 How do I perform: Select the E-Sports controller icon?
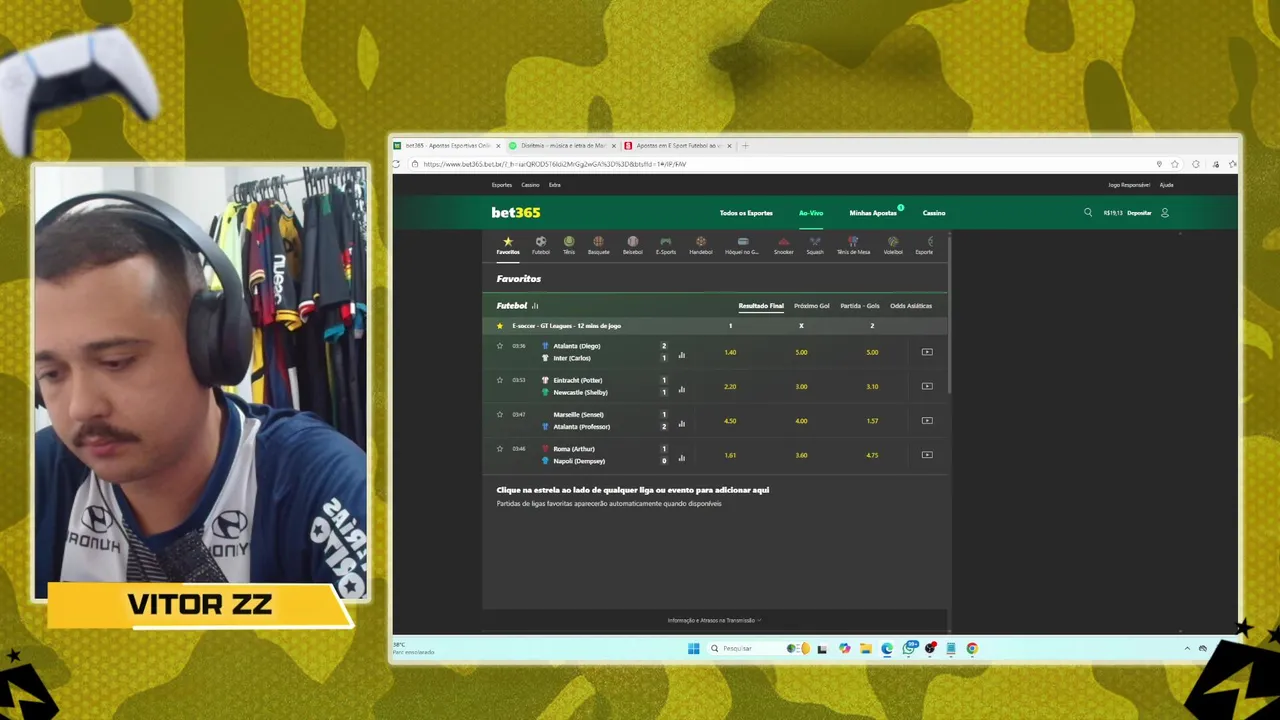666,245
